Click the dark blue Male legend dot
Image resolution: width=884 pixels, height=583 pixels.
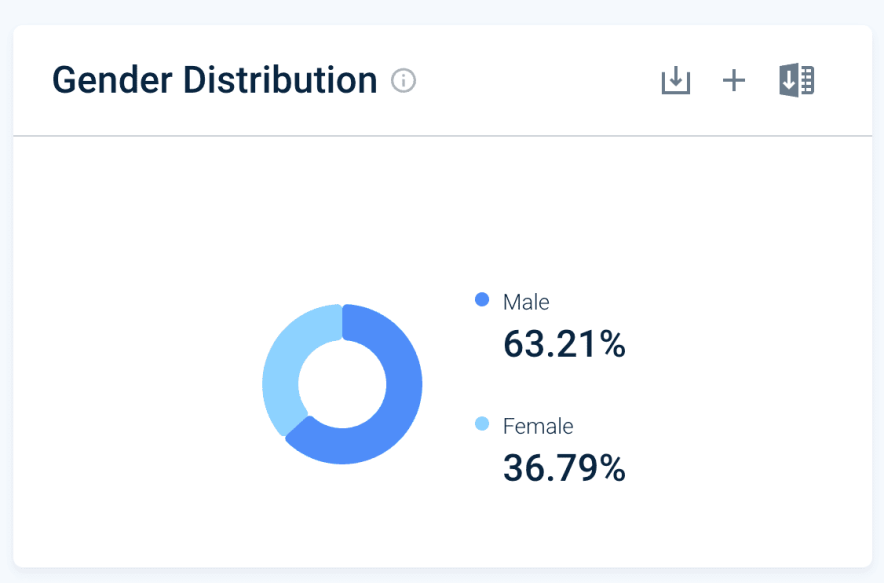point(482,300)
